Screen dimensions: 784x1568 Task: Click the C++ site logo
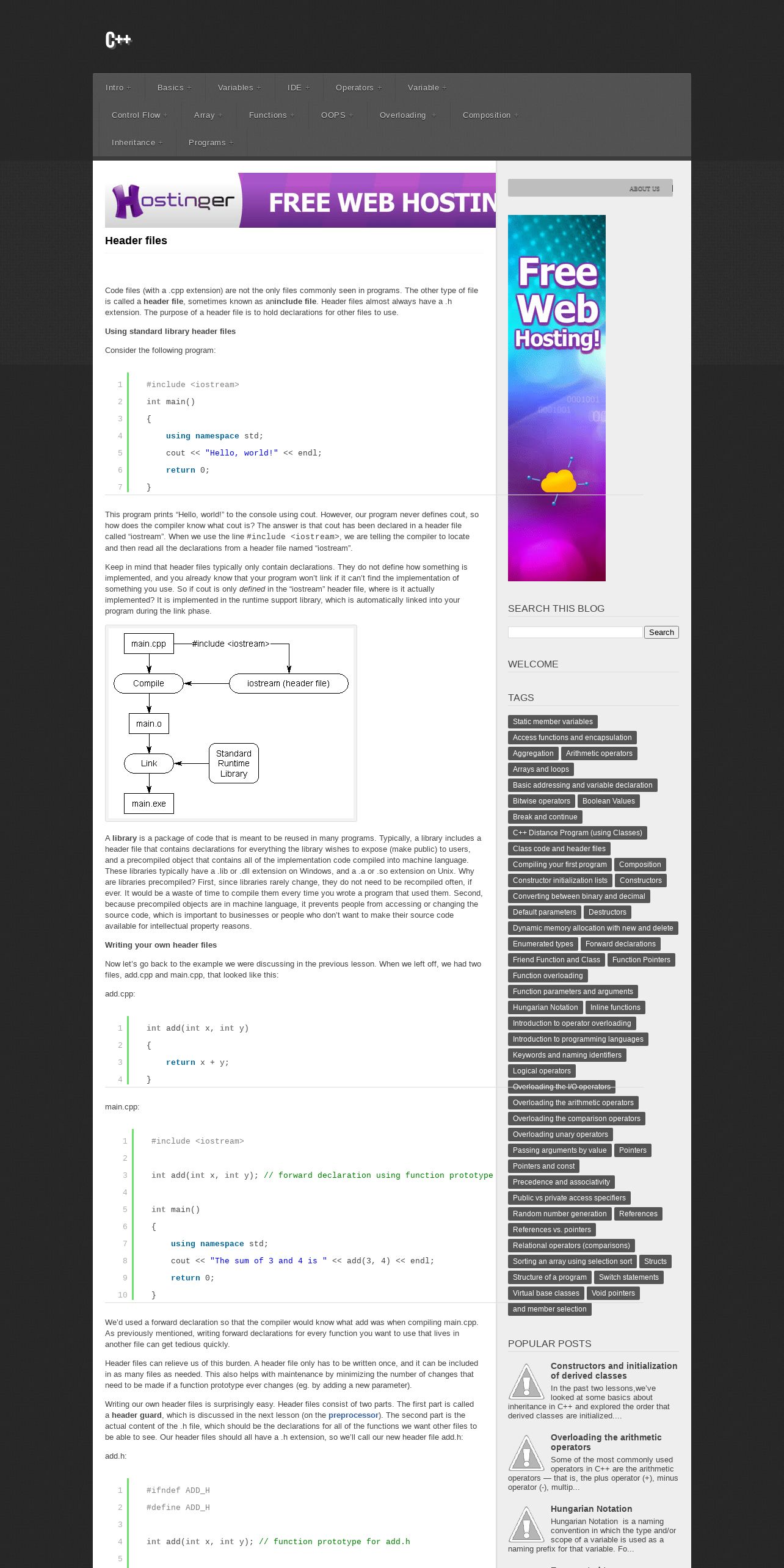[118, 40]
